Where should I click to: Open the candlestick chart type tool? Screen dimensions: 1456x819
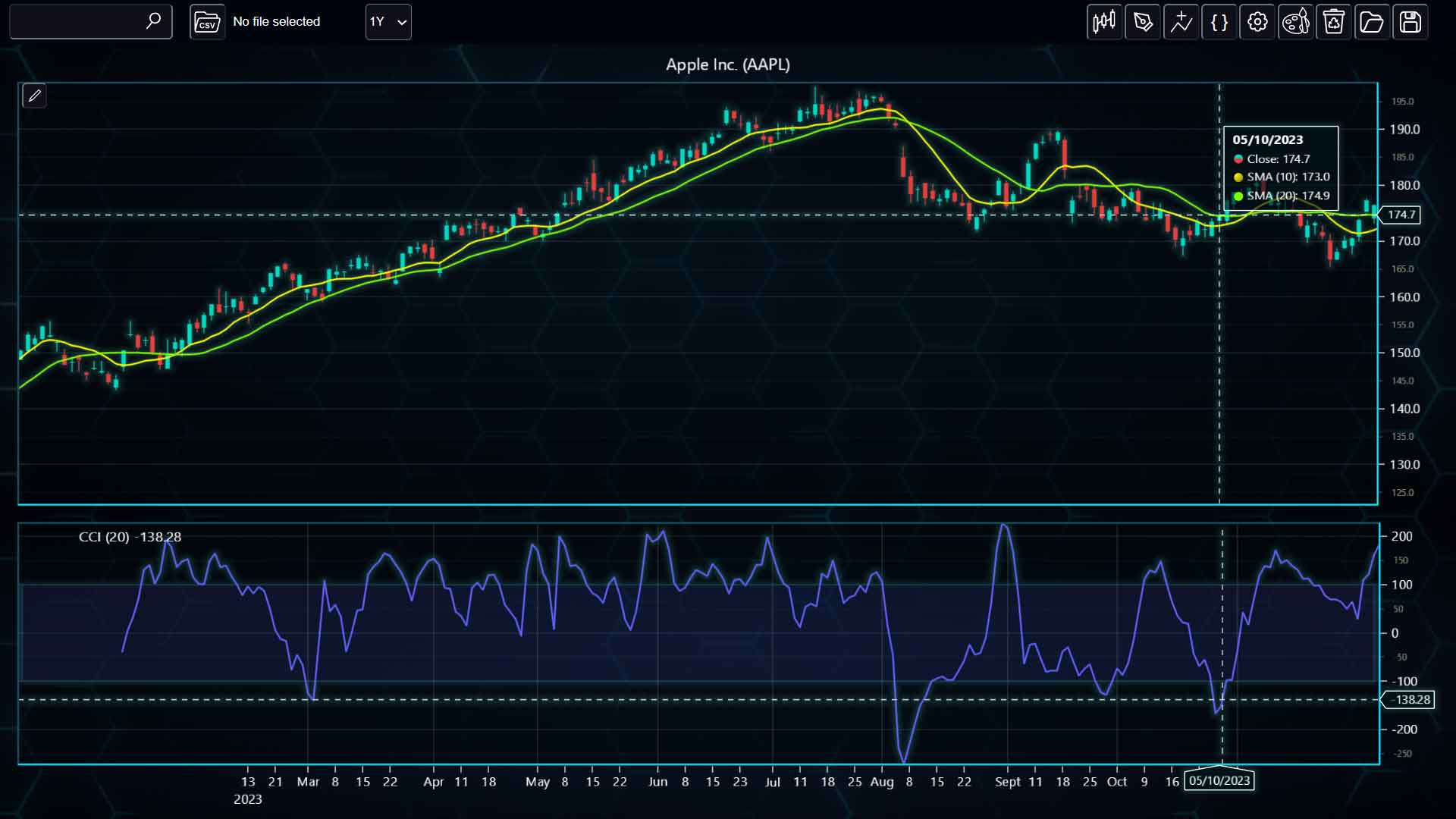coord(1104,22)
